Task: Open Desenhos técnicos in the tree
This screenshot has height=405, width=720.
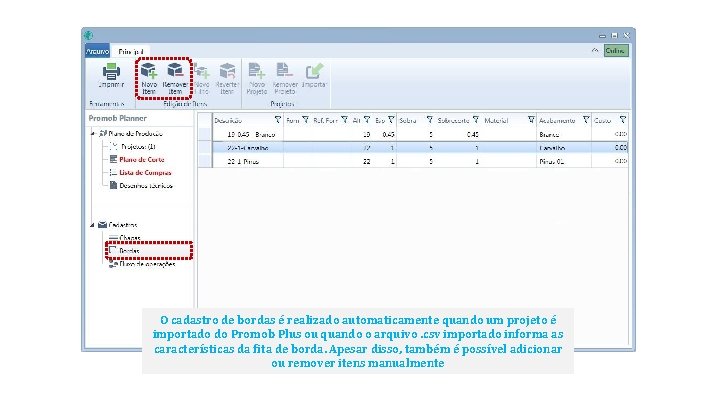Action: (146, 186)
